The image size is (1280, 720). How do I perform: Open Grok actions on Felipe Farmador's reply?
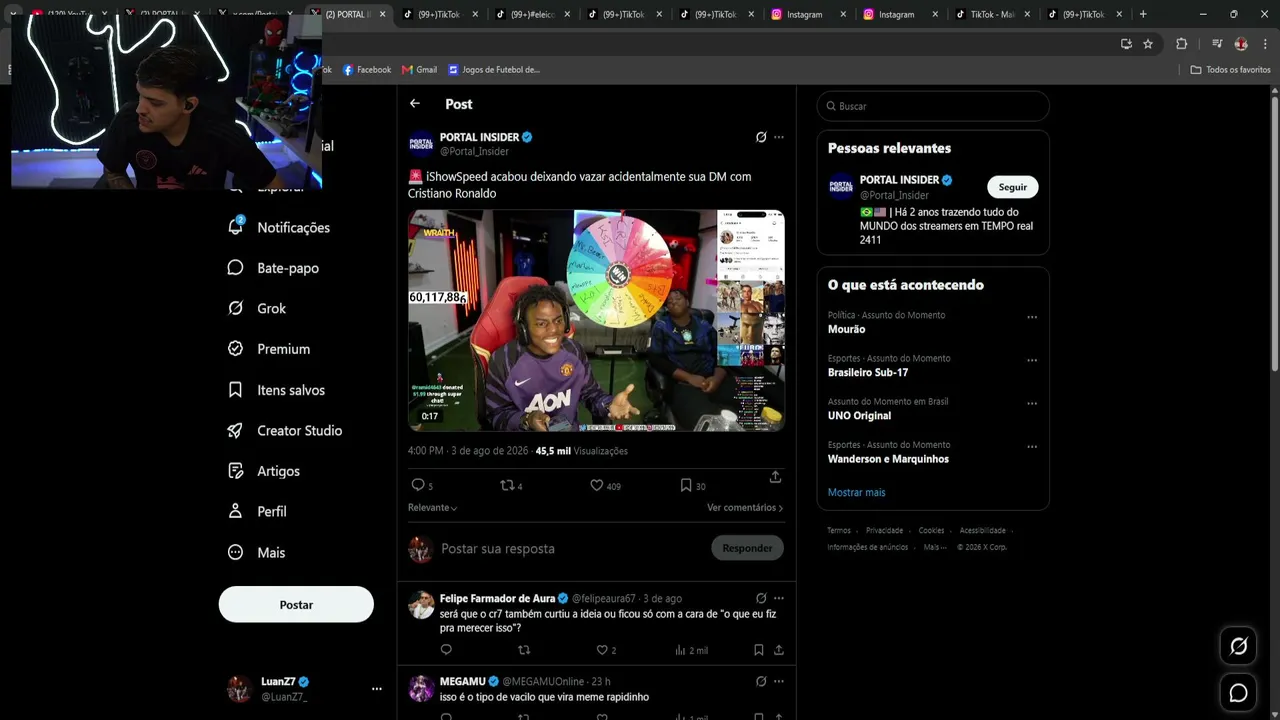click(761, 598)
